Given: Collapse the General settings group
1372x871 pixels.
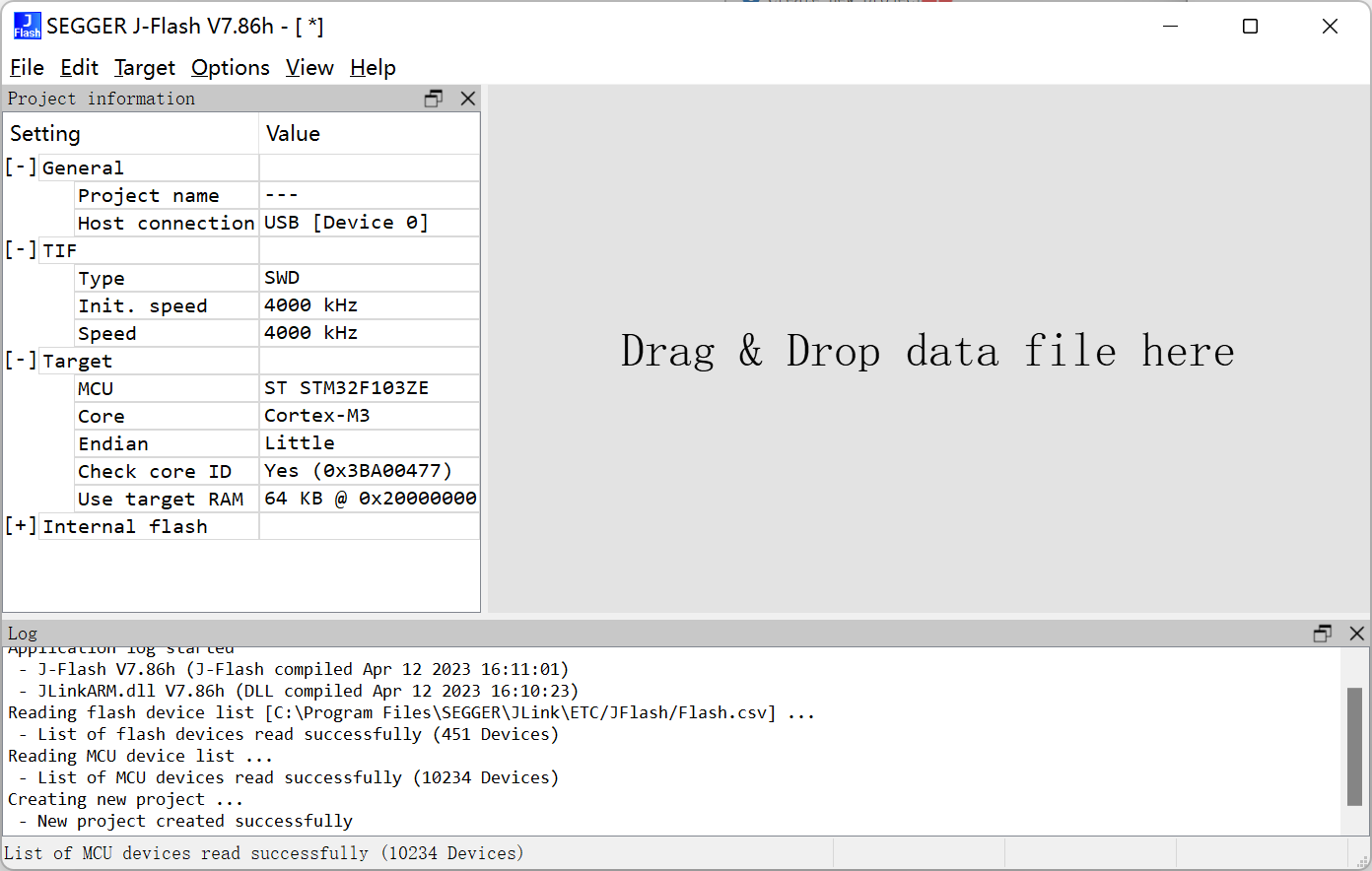Looking at the screenshot, I should tap(21, 167).
